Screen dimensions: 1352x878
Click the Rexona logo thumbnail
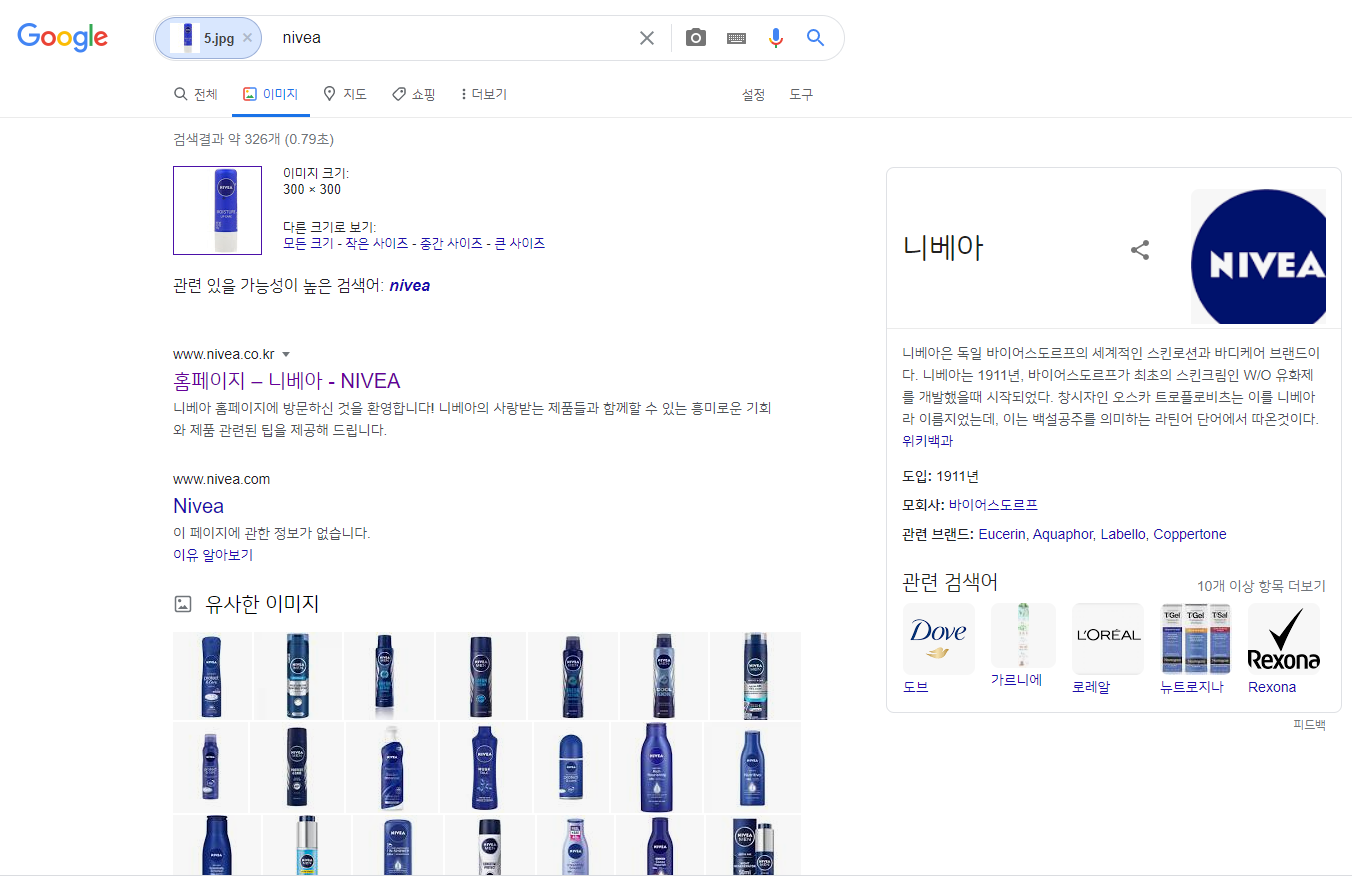1284,638
